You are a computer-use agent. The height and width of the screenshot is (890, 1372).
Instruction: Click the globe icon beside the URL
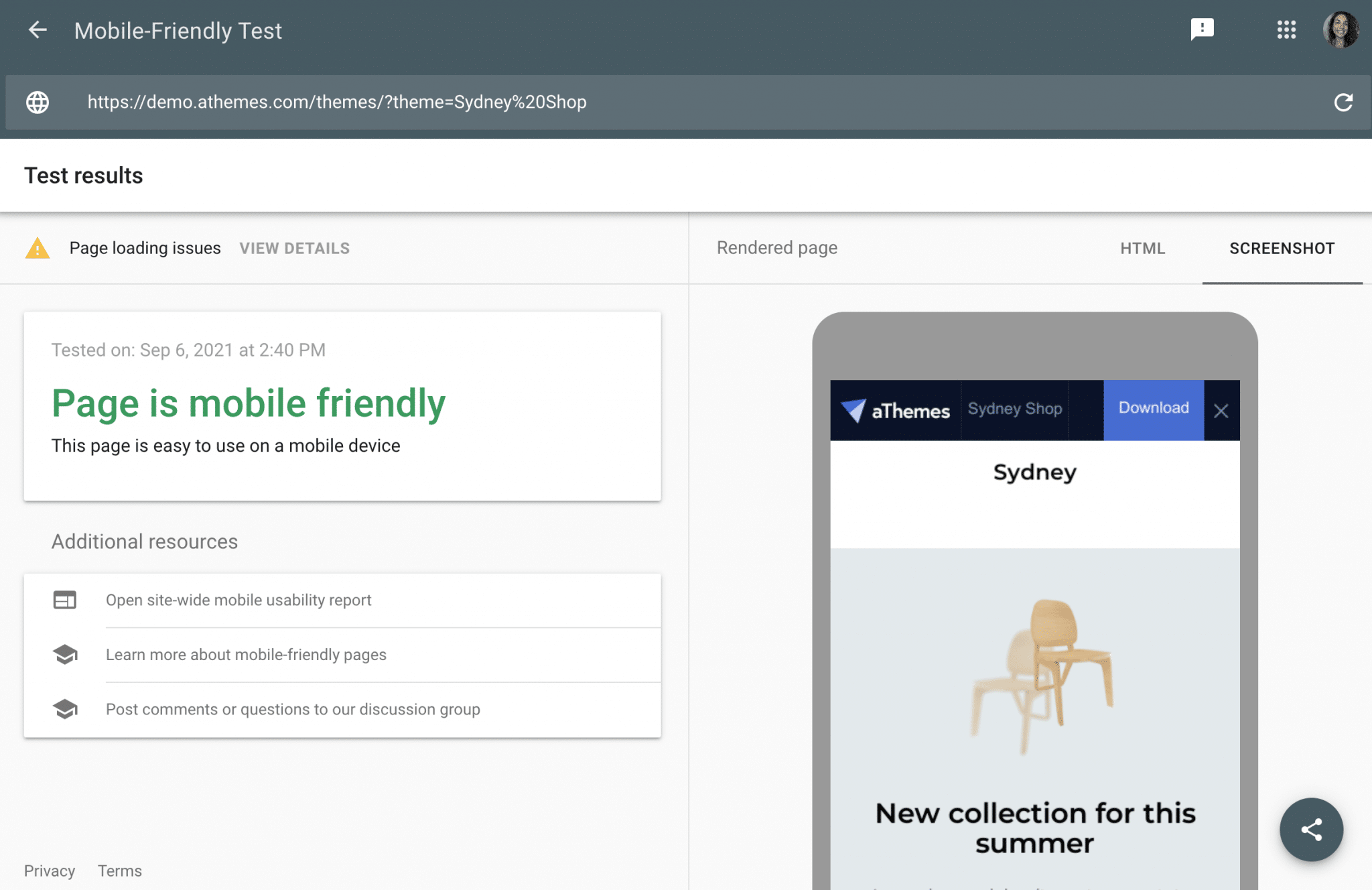click(38, 103)
